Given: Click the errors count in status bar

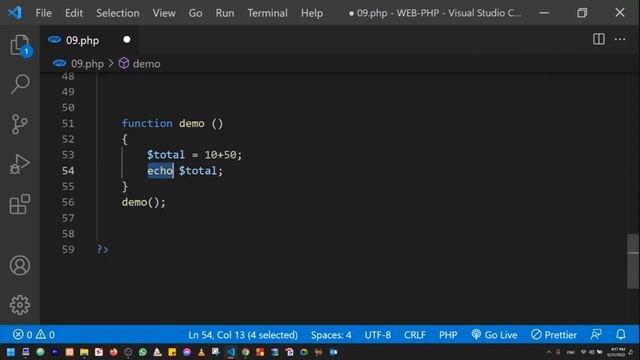Looking at the screenshot, I should pyautogui.click(x=23, y=335).
